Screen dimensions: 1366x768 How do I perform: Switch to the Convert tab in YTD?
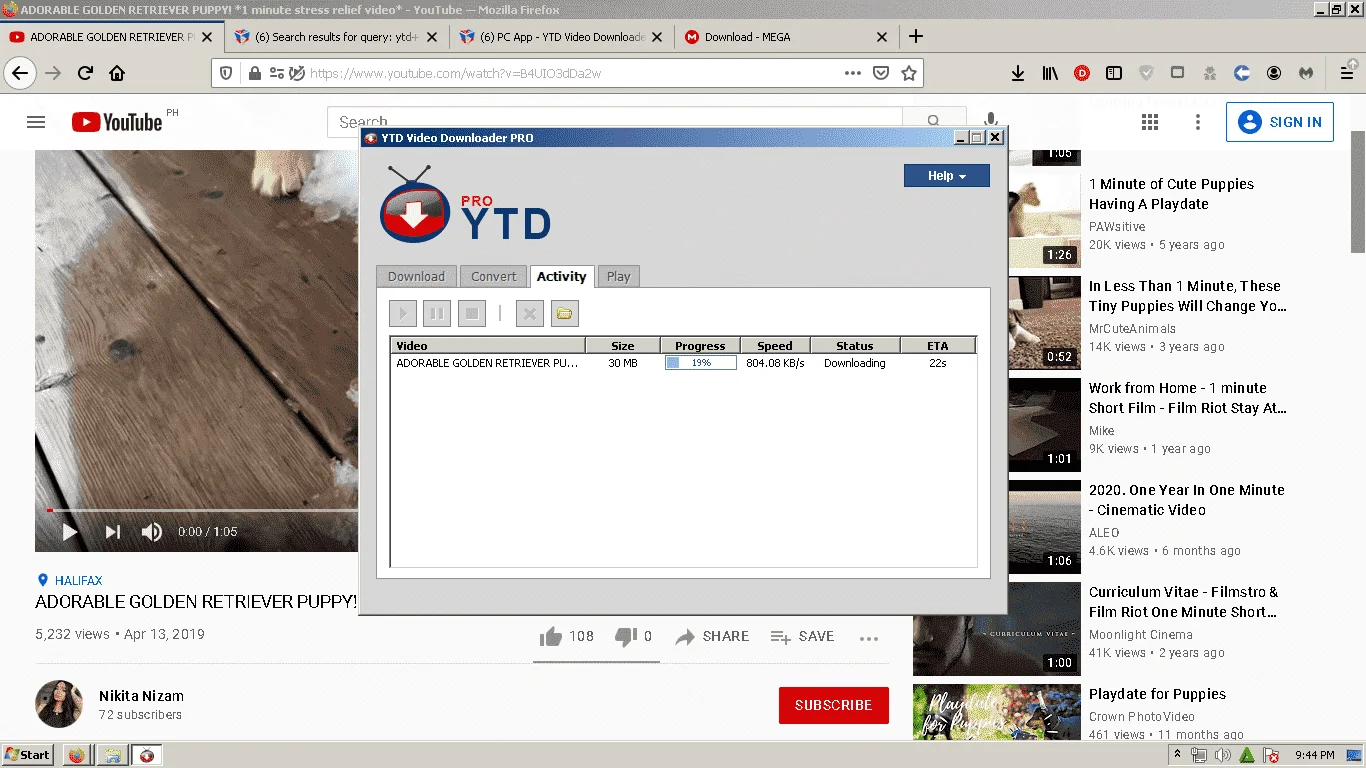(494, 277)
